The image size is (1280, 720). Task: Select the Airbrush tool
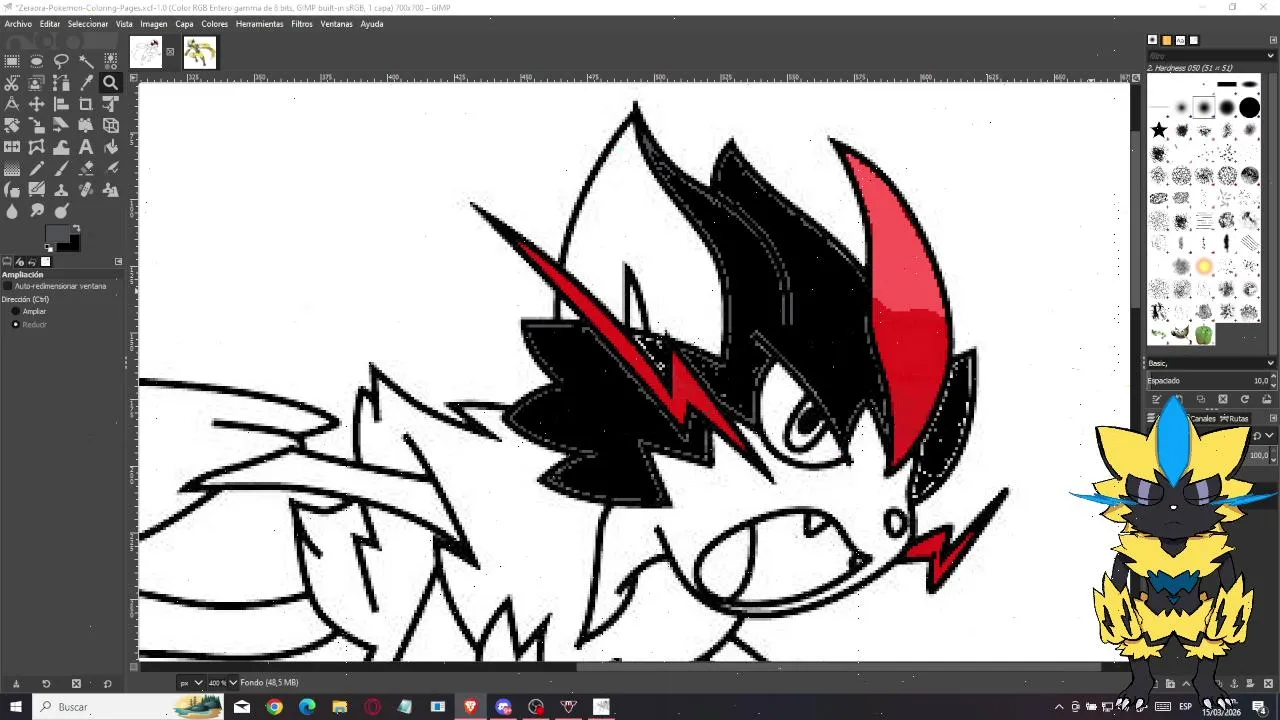coord(111,168)
